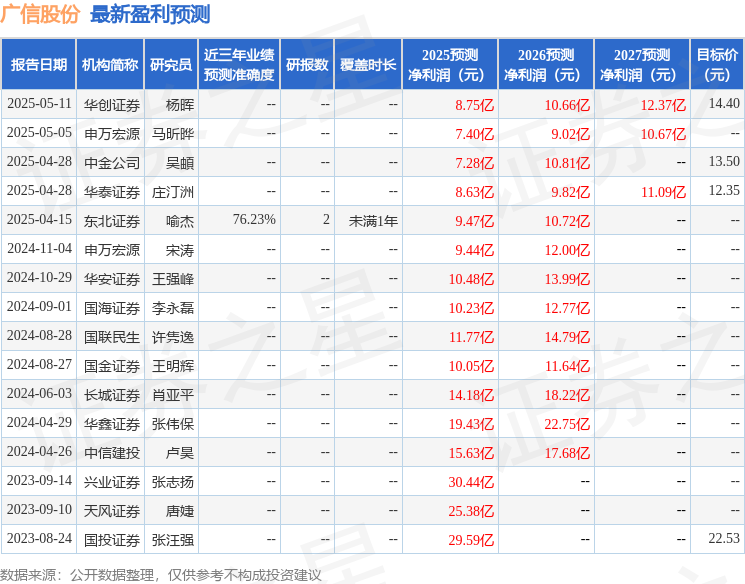Click target price 14.40
The image size is (745, 584).
pyautogui.click(x=724, y=103)
